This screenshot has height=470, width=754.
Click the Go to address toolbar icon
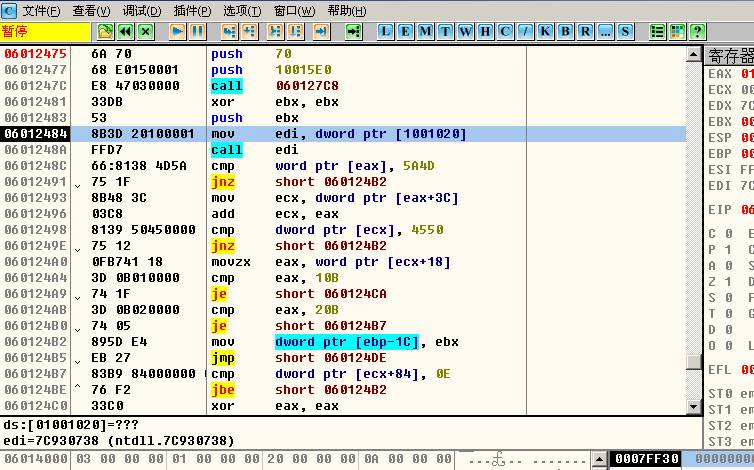[353, 32]
